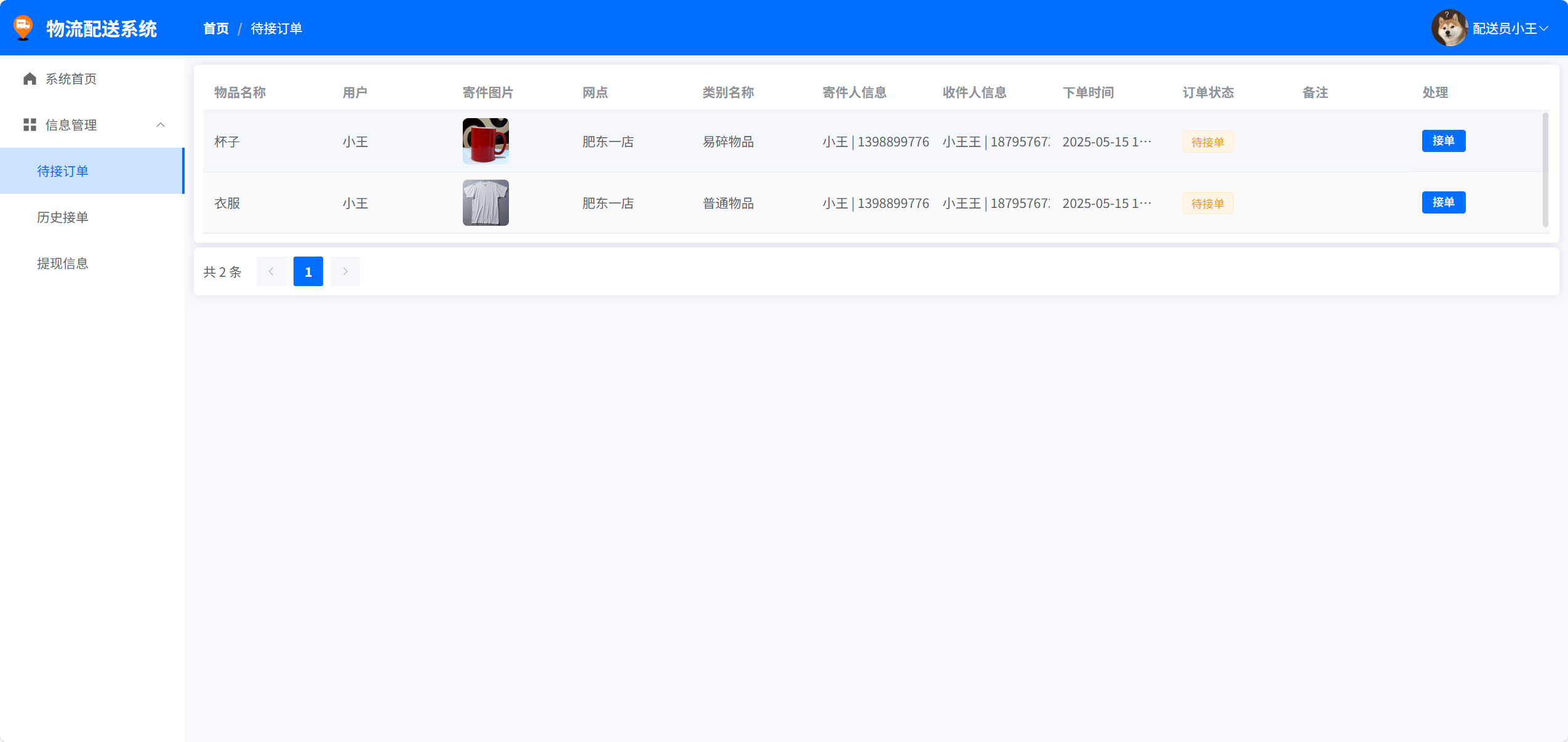Go to previous page arrow
Viewport: 1568px width, 742px height.
[x=271, y=271]
